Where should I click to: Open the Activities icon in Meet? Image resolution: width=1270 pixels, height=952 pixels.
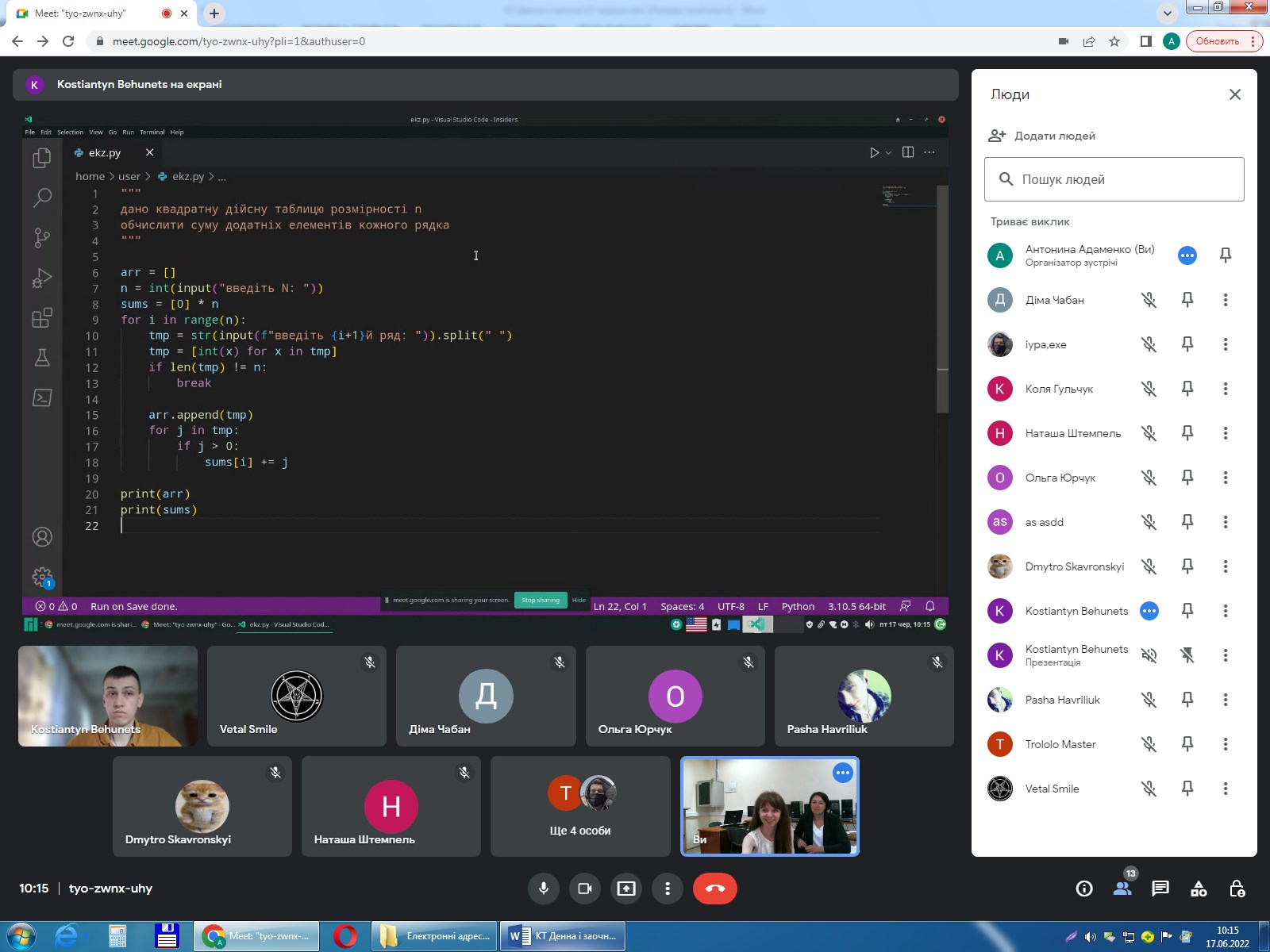1199,889
